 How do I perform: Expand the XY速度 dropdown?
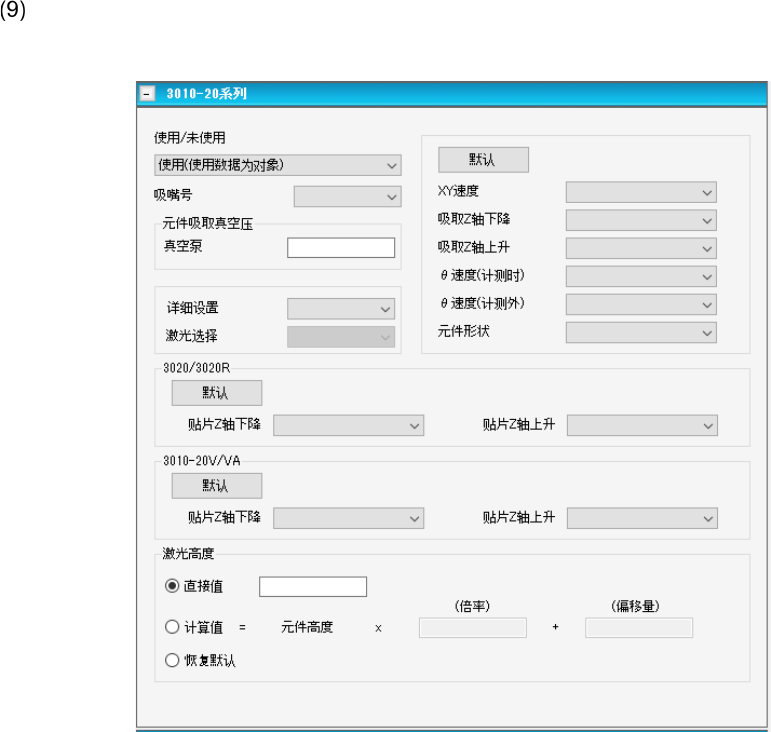click(641, 192)
